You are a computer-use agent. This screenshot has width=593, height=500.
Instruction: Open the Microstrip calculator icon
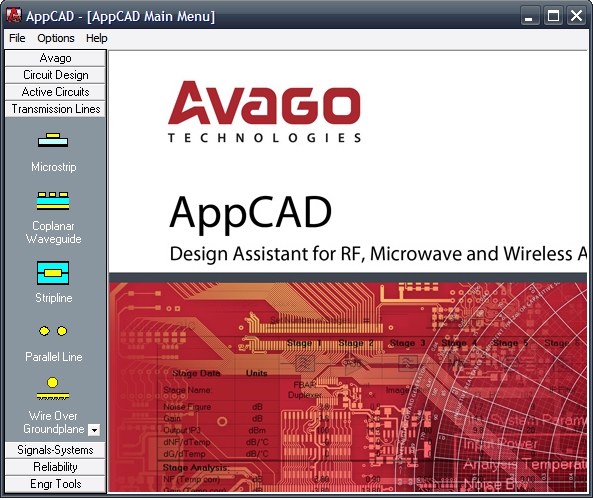click(x=53, y=140)
